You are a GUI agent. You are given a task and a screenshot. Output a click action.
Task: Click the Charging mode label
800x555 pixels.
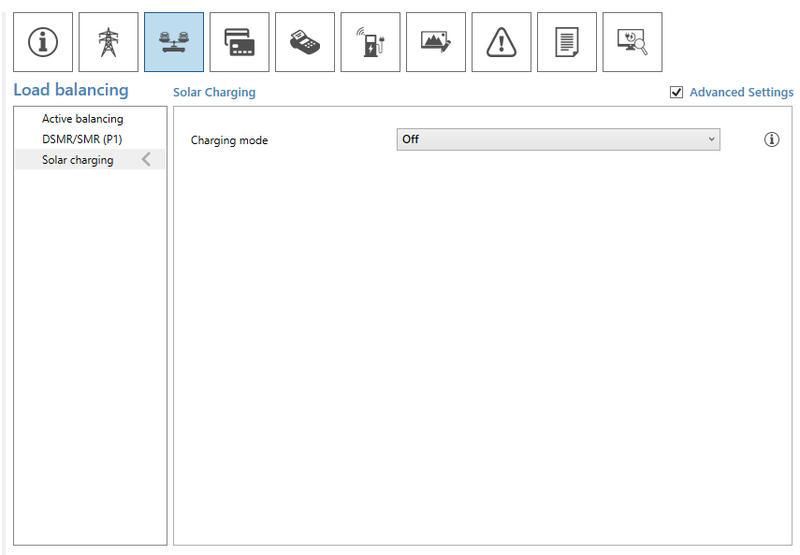(x=229, y=140)
